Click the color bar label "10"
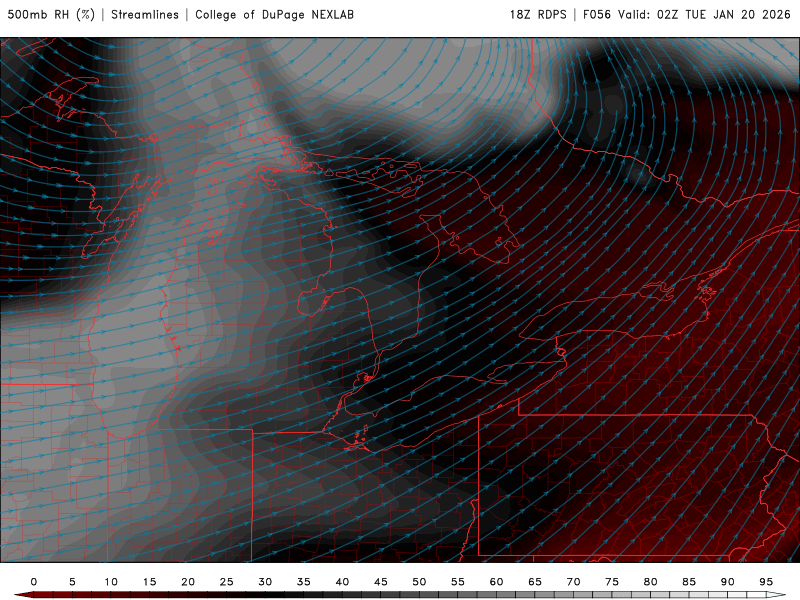 (111, 582)
